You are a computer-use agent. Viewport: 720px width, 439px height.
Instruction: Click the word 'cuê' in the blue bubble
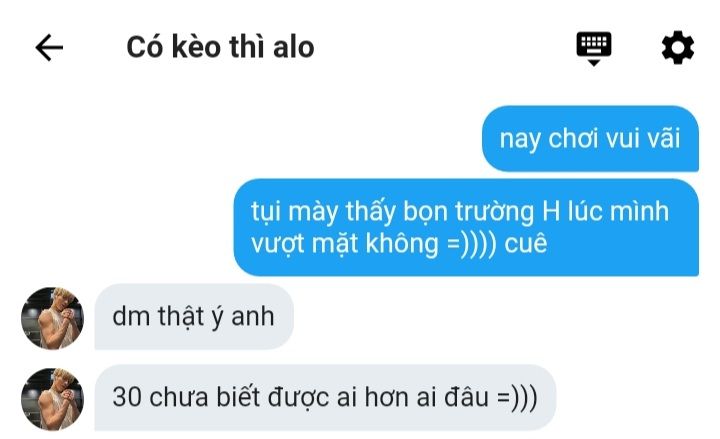[526, 243]
